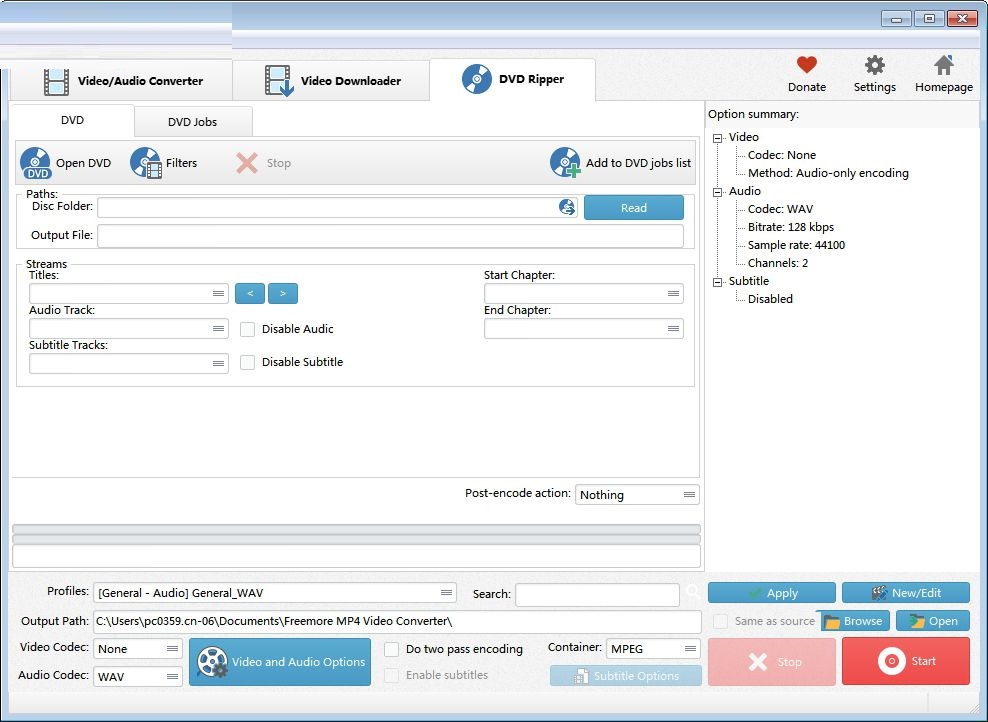Image resolution: width=988 pixels, height=722 pixels.
Task: Go to Homepage house icon
Action: click(x=943, y=64)
